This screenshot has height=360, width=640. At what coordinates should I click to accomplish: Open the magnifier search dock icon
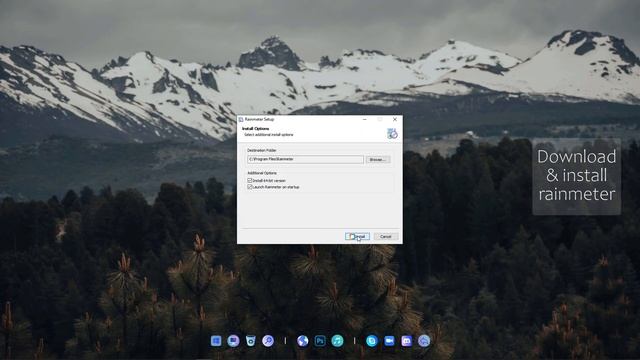click(268, 341)
